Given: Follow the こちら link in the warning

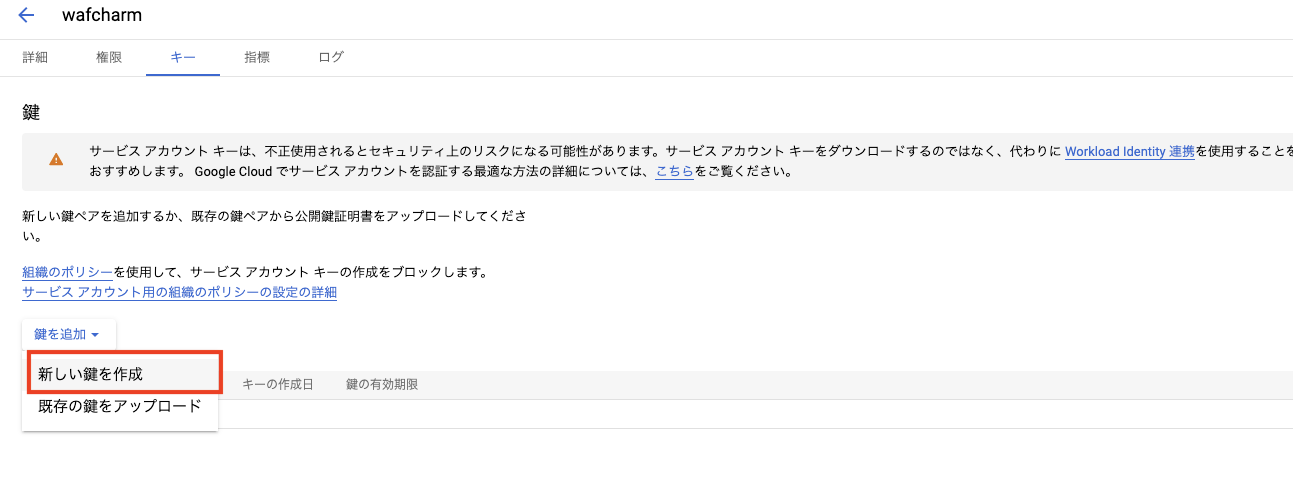Looking at the screenshot, I should (675, 171).
